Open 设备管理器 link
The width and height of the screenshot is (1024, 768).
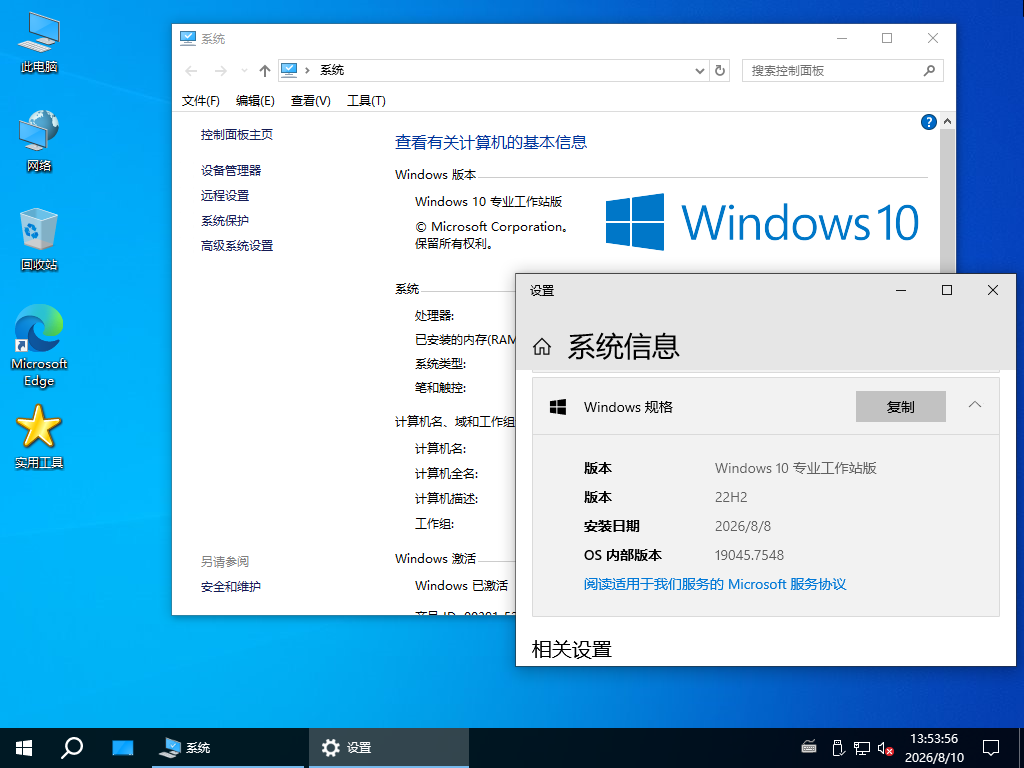pos(231,170)
